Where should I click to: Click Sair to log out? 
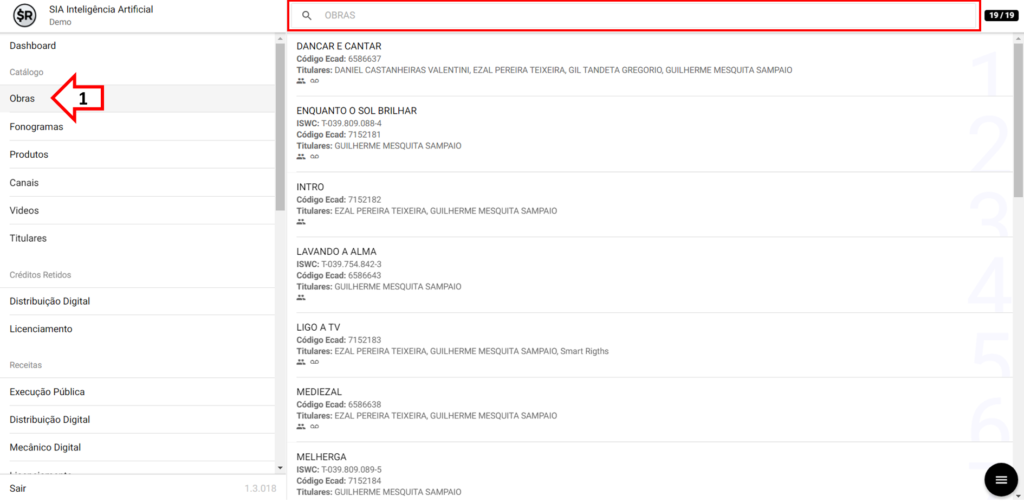(18, 488)
